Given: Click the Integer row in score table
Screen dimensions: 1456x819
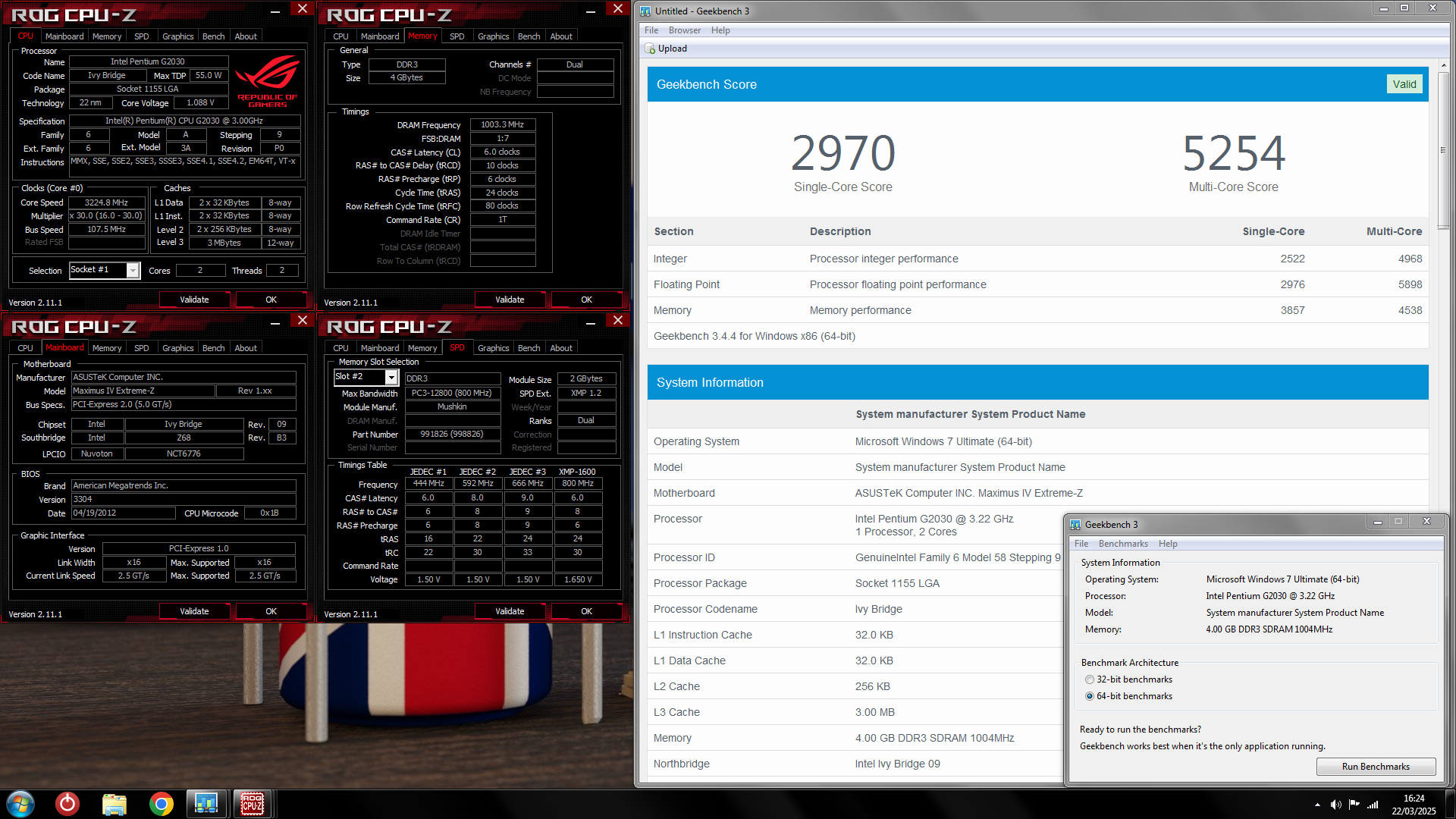Looking at the screenshot, I should [x=1038, y=259].
